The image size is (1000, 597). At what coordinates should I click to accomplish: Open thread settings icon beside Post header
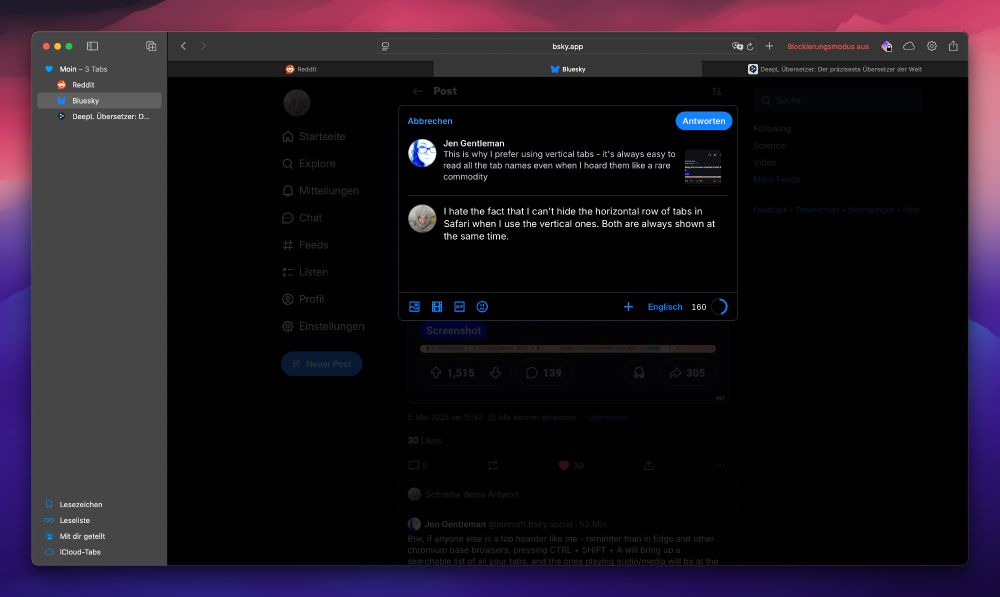click(x=717, y=91)
